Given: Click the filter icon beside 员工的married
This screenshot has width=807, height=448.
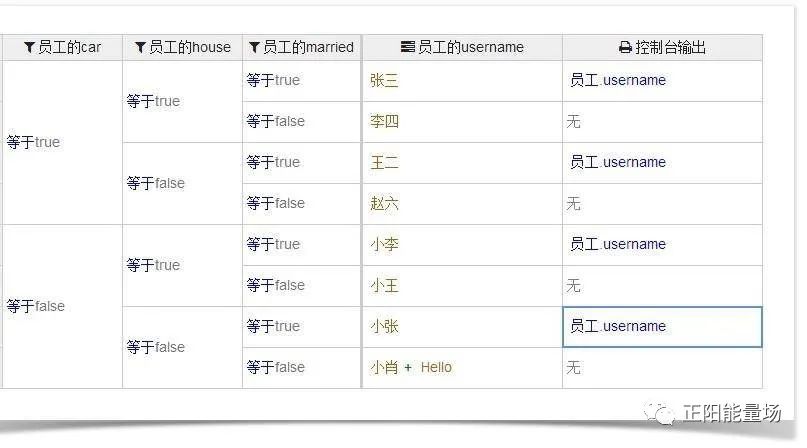Looking at the screenshot, I should [x=254, y=47].
